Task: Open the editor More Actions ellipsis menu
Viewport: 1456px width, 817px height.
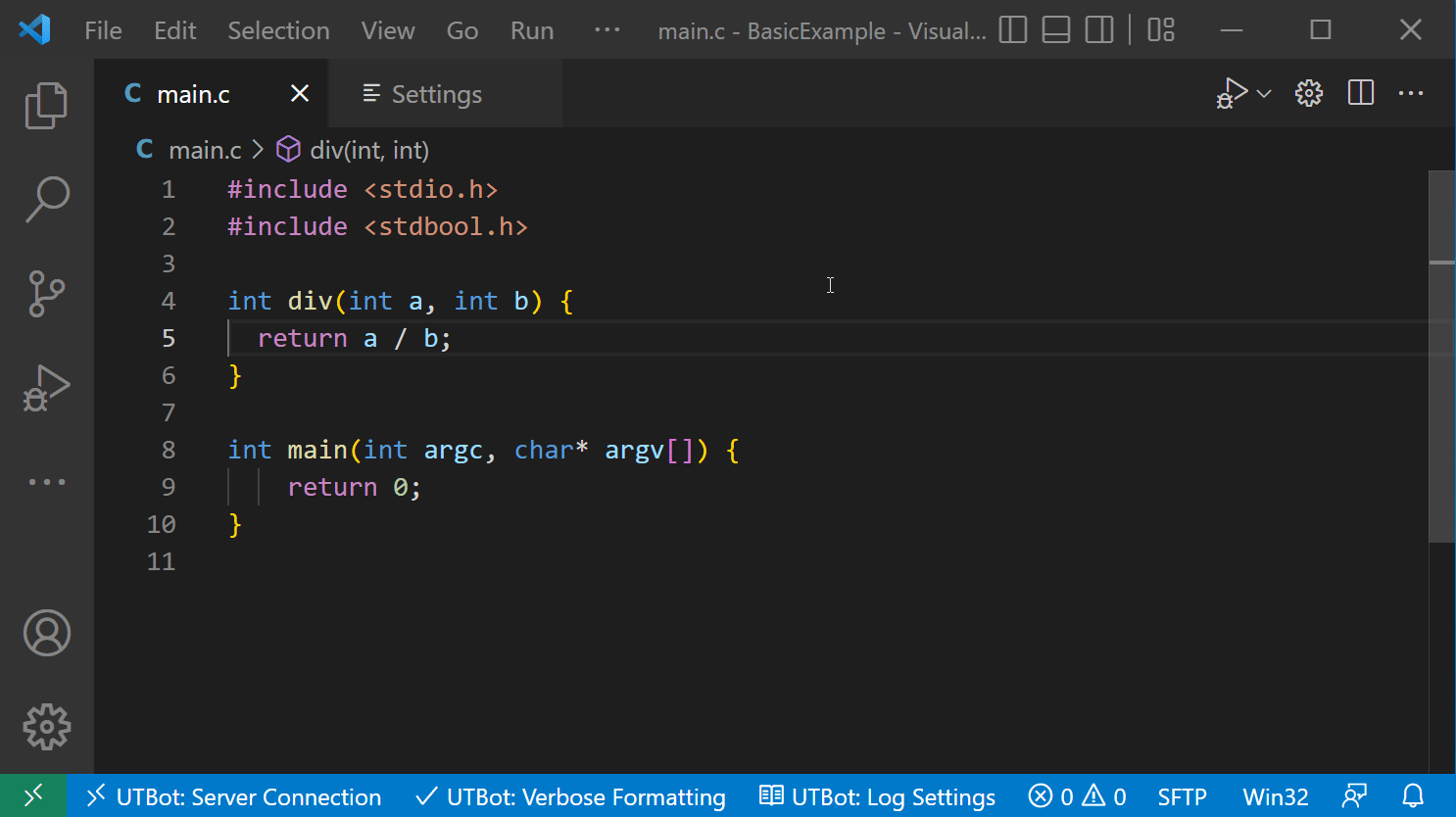Action: click(x=1411, y=93)
